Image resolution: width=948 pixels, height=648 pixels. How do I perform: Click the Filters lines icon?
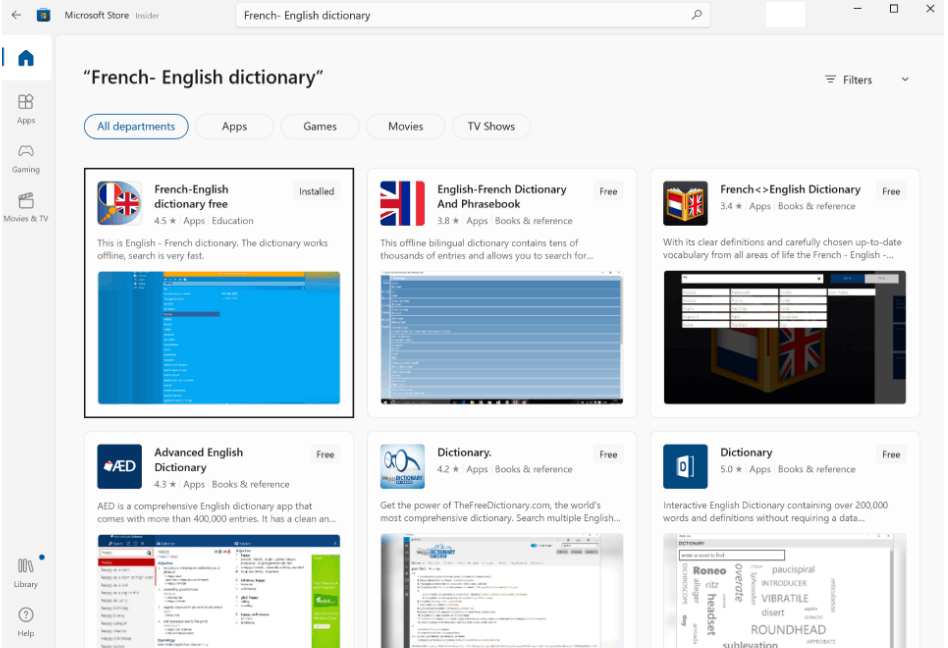click(x=831, y=79)
